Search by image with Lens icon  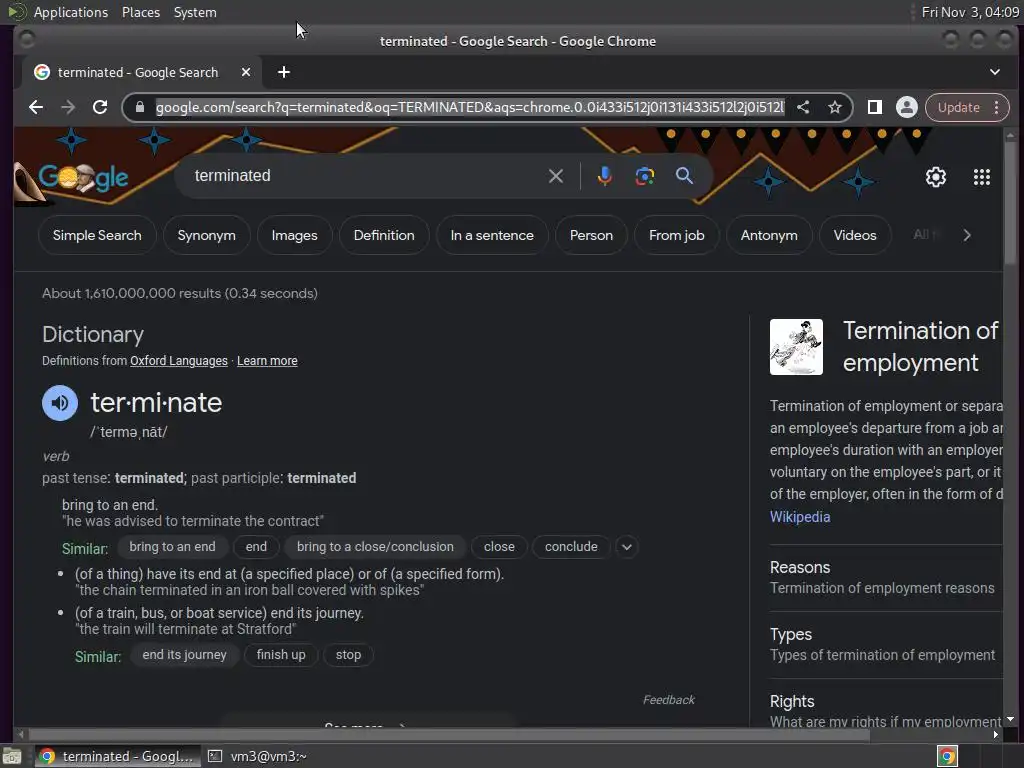point(645,176)
